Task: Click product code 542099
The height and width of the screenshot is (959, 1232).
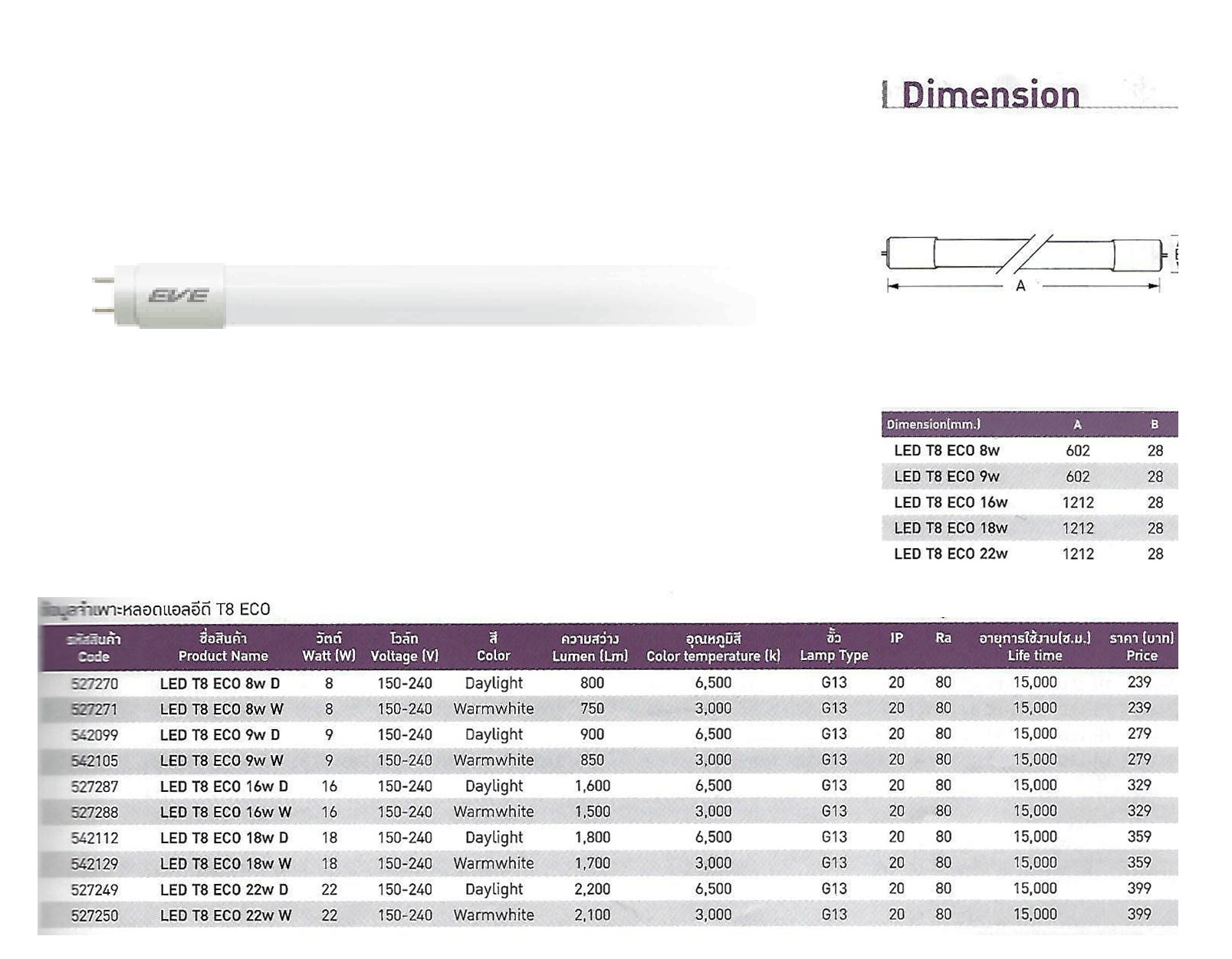Action: [94, 735]
